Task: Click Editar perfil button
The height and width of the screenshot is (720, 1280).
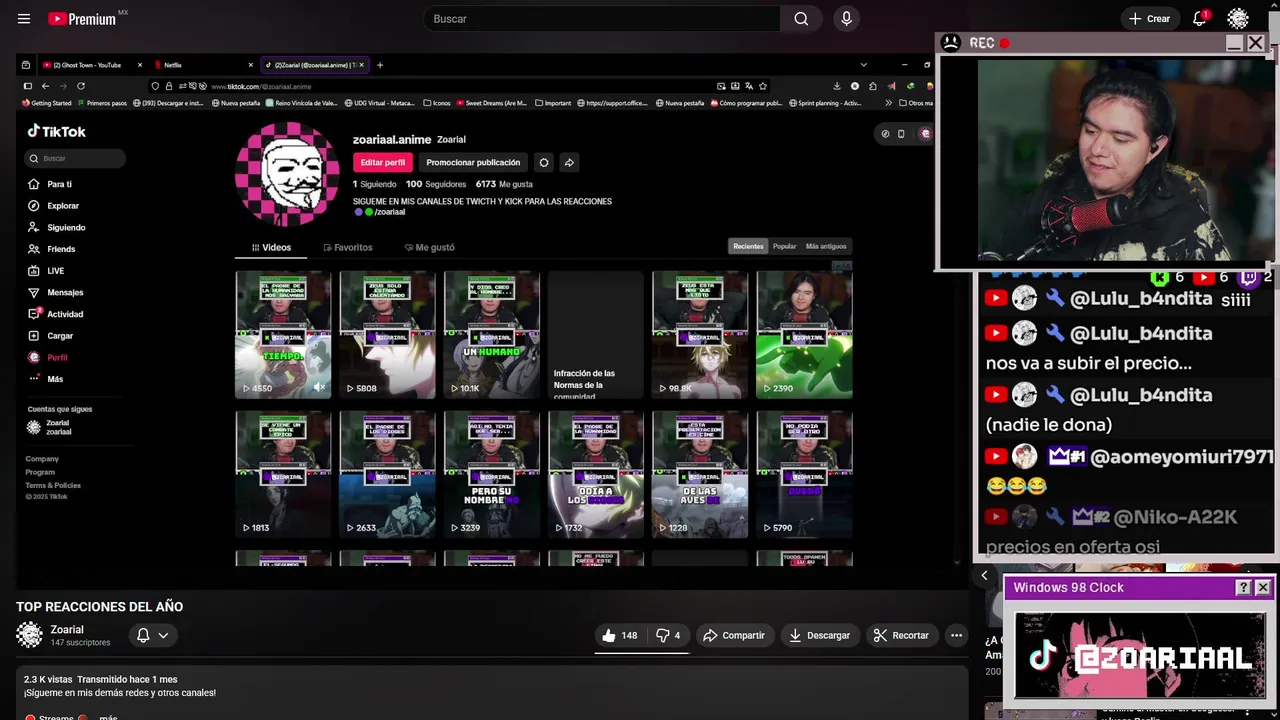Action: tap(383, 162)
